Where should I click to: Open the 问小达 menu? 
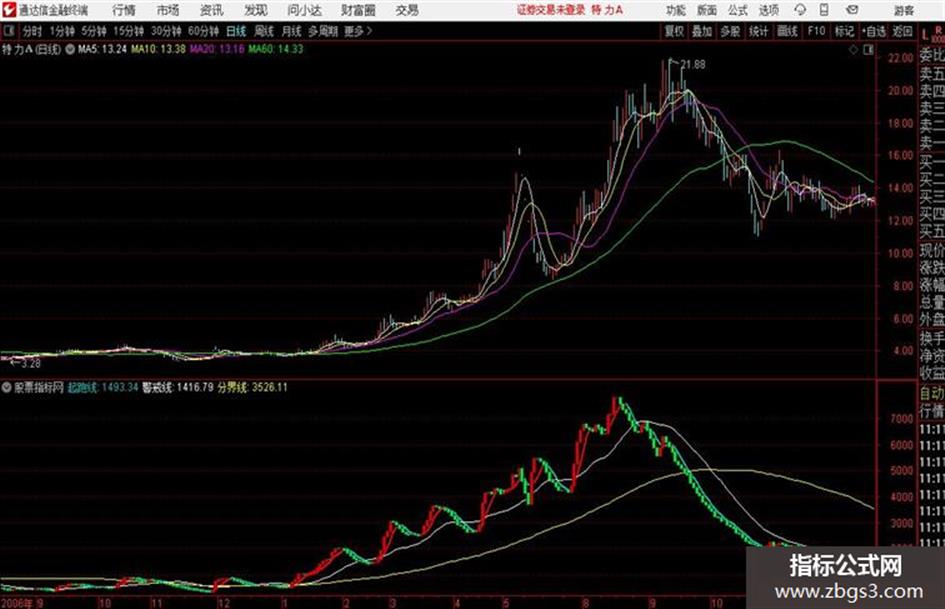click(x=304, y=10)
